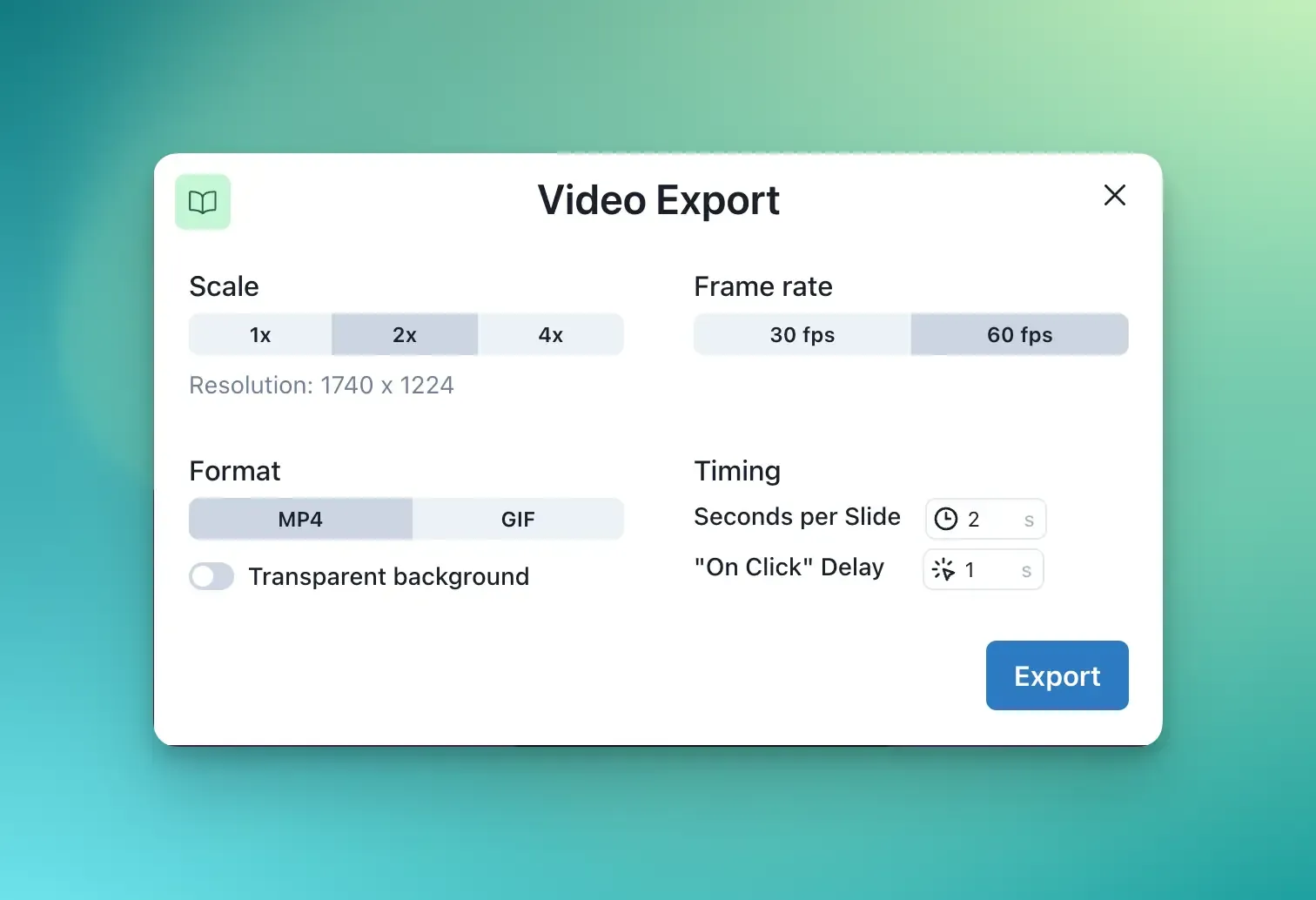
Task: Close the Video Export dialog
Action: (1115, 195)
